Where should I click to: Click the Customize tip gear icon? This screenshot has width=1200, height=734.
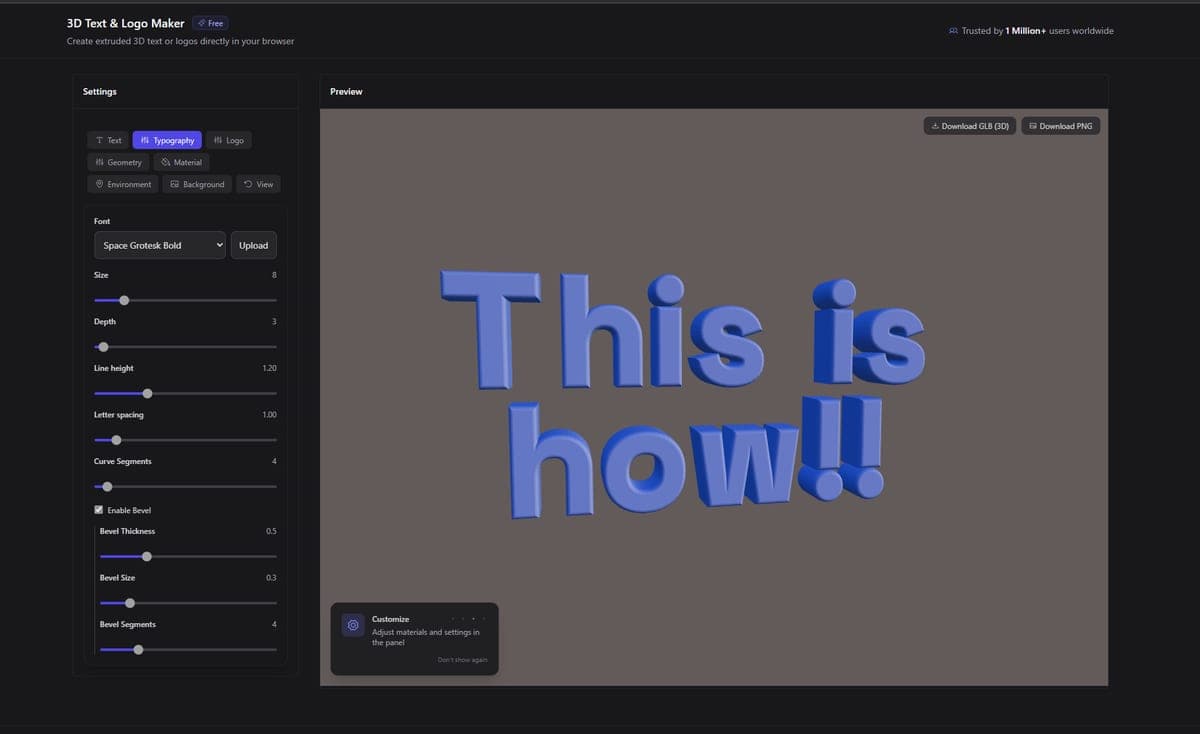[x=353, y=625]
